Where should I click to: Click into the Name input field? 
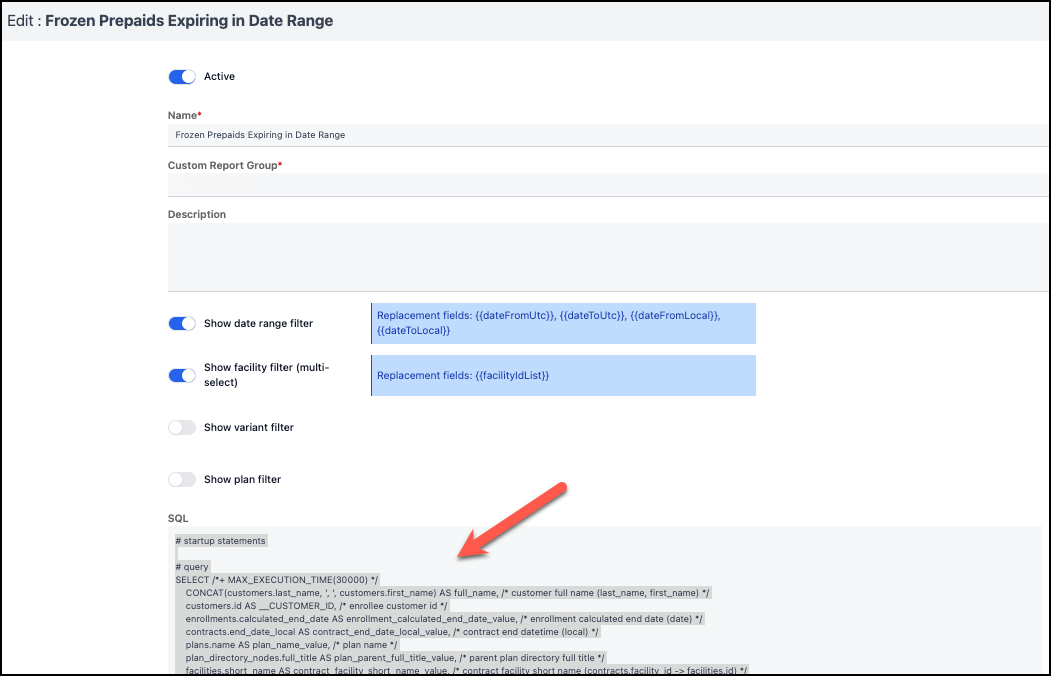click(x=600, y=135)
